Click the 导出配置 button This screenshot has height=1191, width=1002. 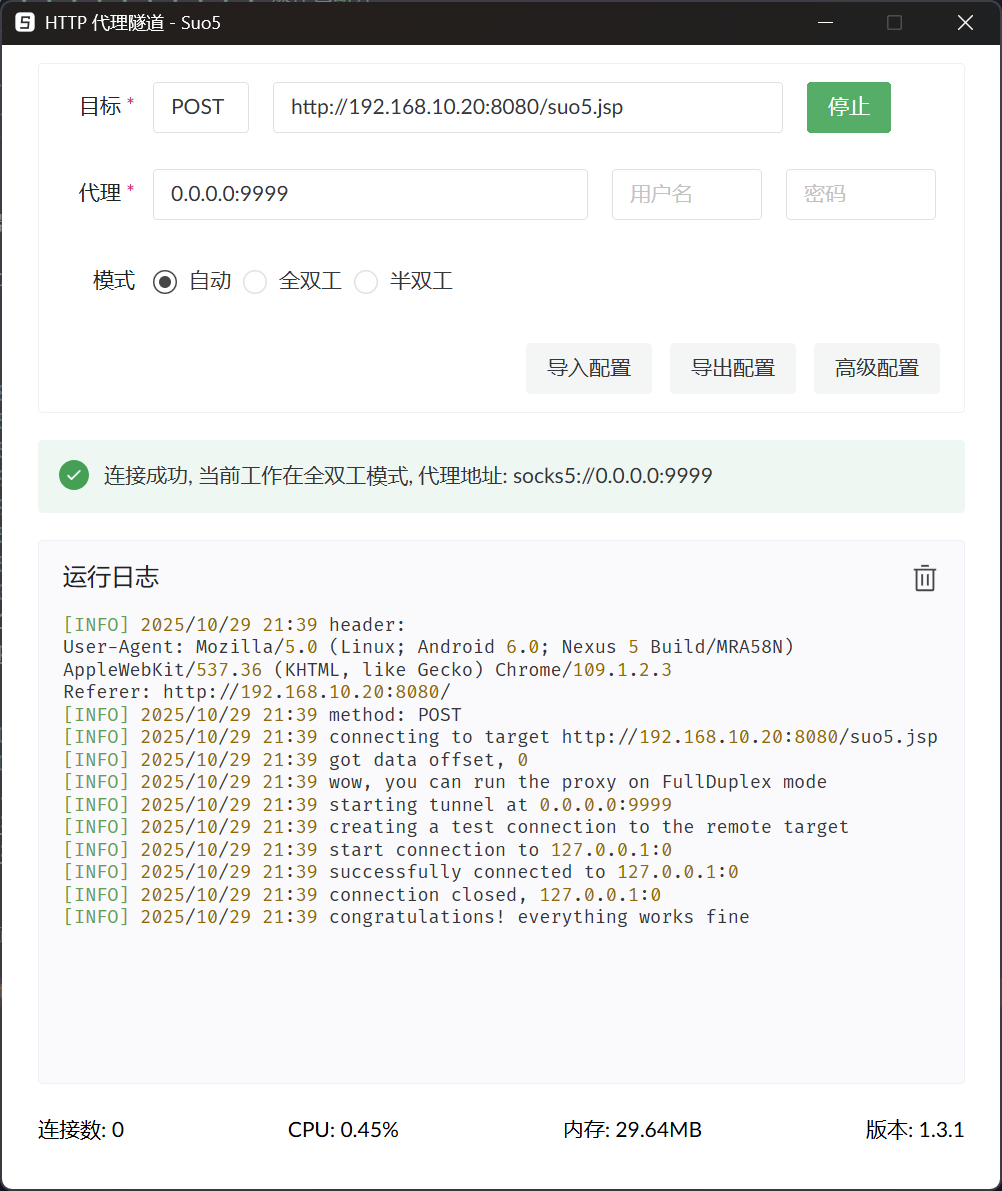[732, 368]
